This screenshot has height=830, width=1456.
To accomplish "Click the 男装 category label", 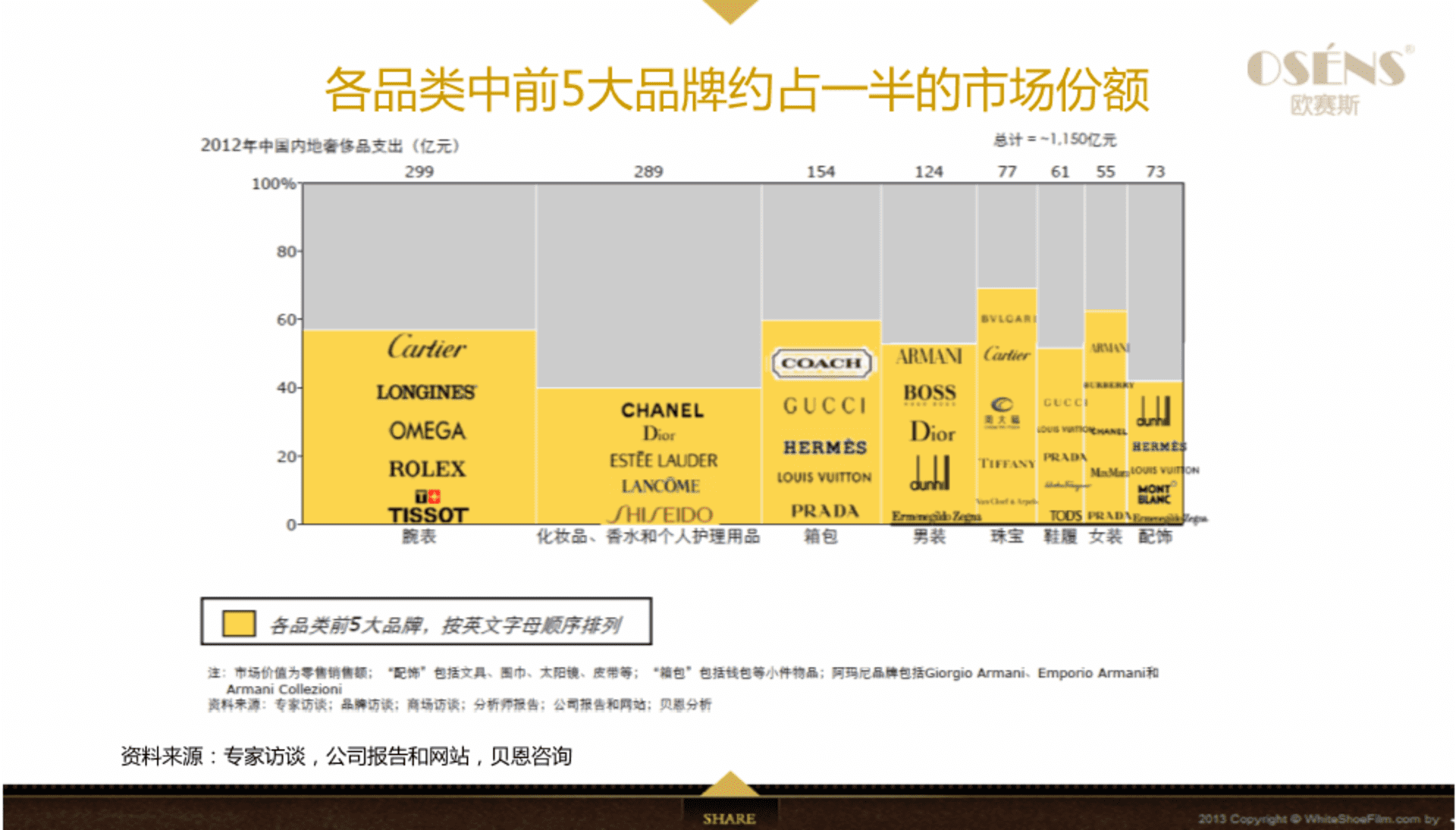I will point(929,536).
